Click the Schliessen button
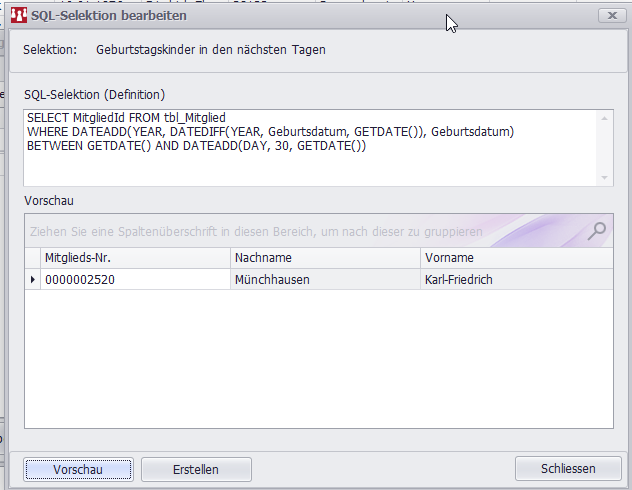The image size is (632, 490). [567, 469]
